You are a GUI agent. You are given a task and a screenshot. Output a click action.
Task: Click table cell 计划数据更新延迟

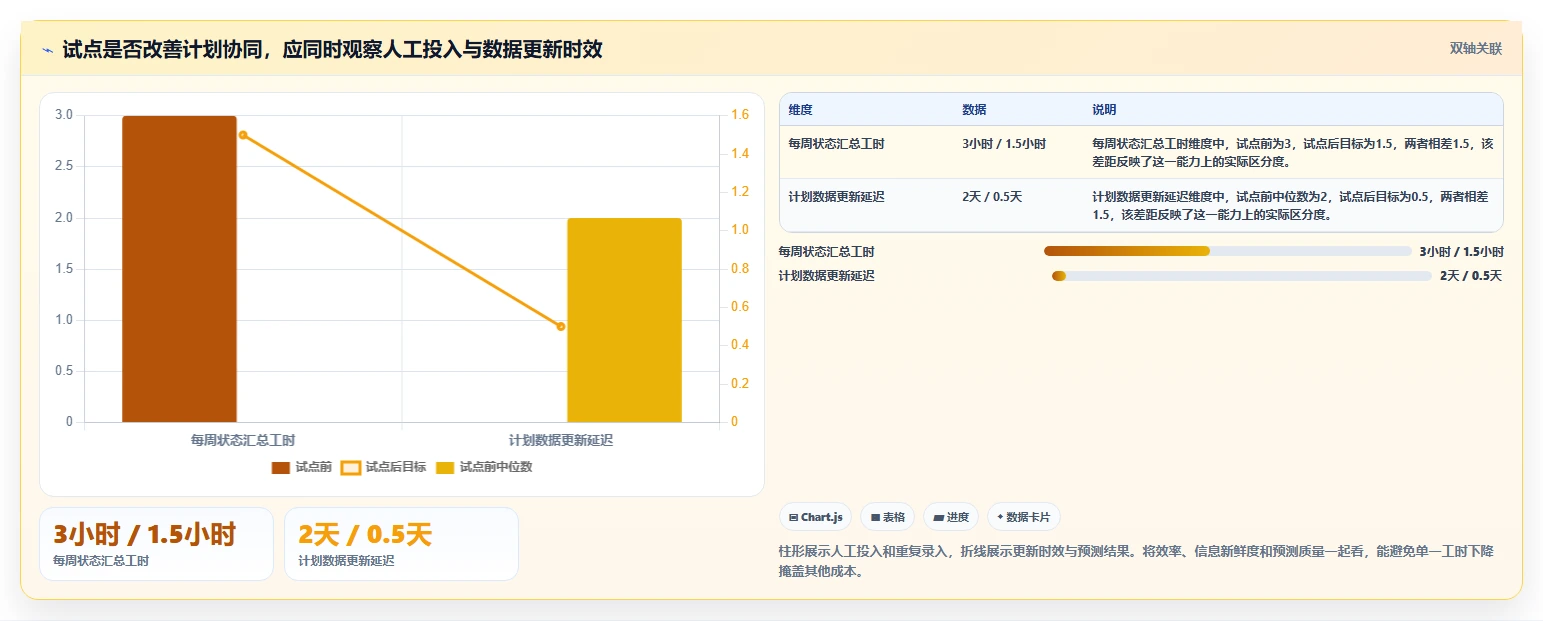point(836,197)
